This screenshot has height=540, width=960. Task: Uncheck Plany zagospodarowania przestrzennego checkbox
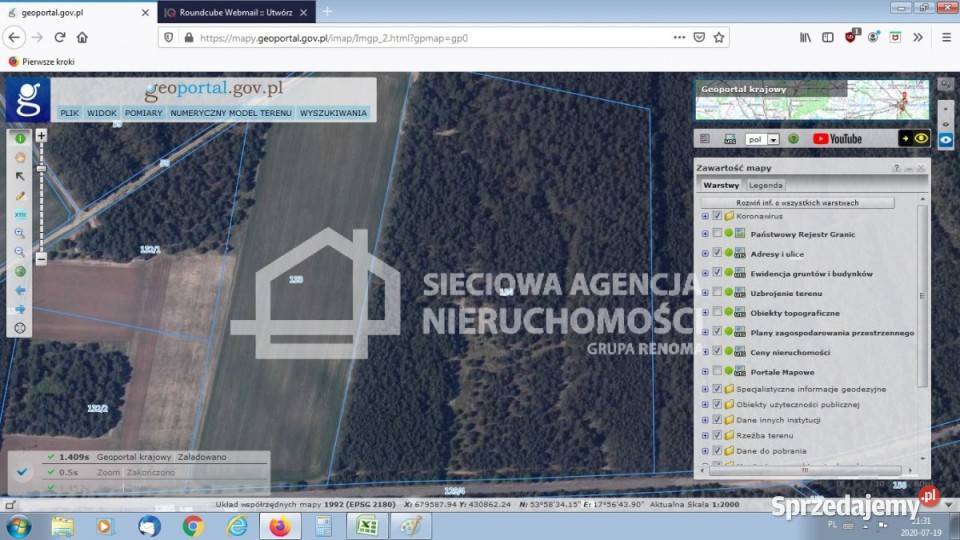coord(717,331)
